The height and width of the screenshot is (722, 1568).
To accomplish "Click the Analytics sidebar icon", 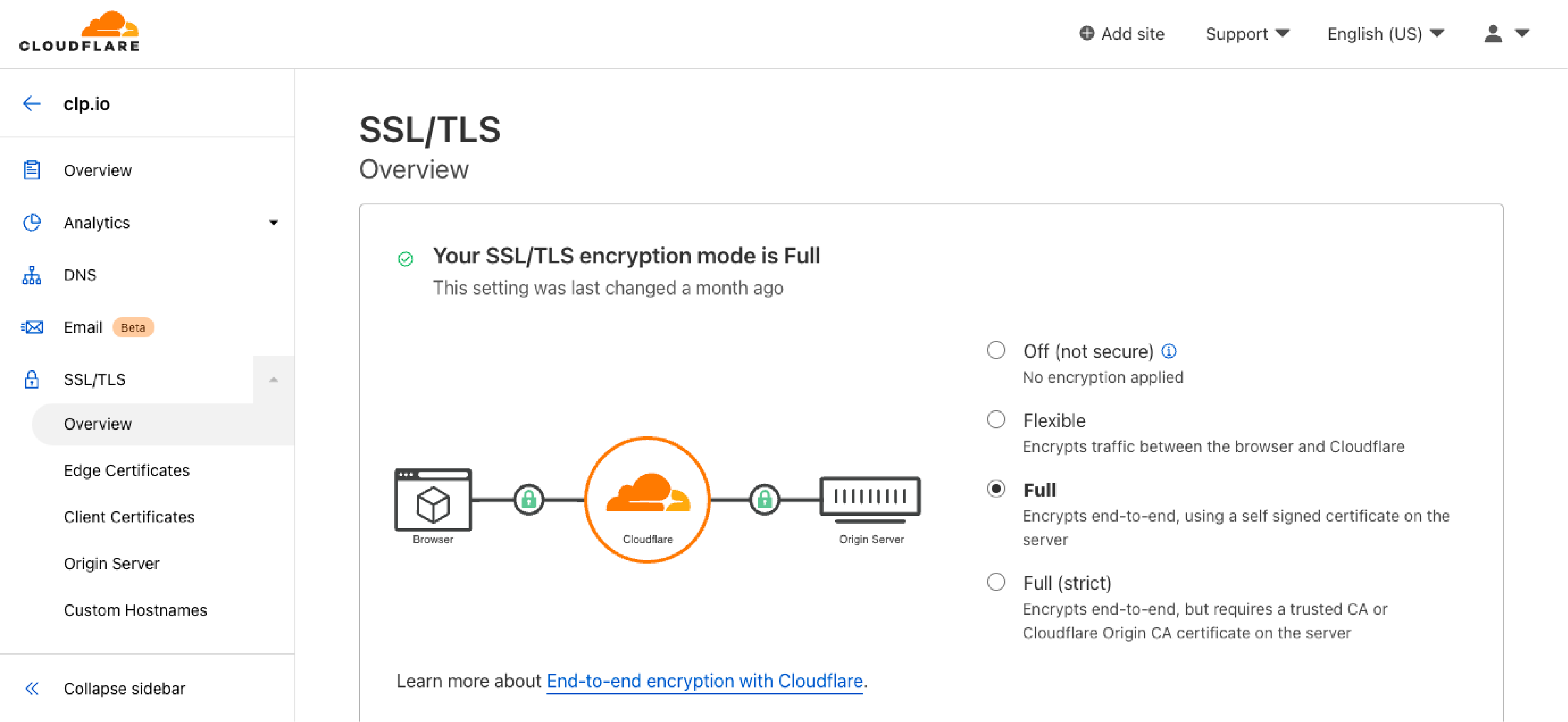I will click(x=32, y=222).
